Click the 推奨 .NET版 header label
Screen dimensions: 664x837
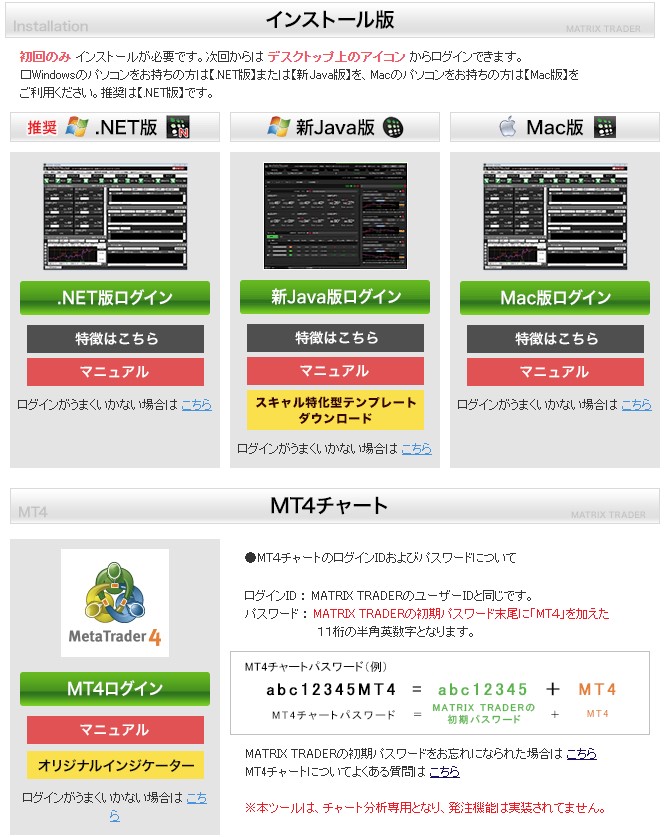[x=115, y=127]
